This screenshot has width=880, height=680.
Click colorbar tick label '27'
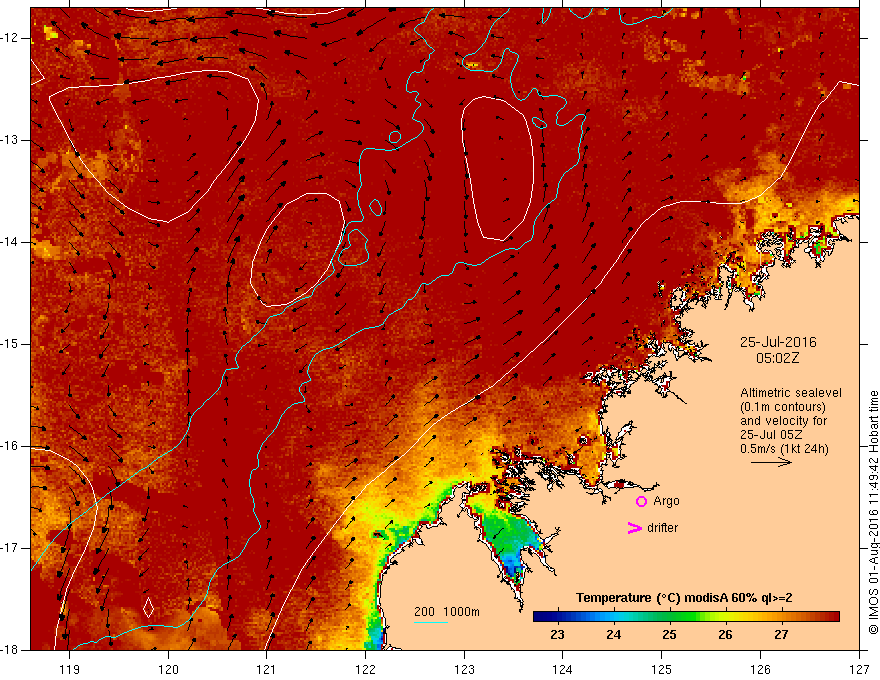[x=781, y=635]
